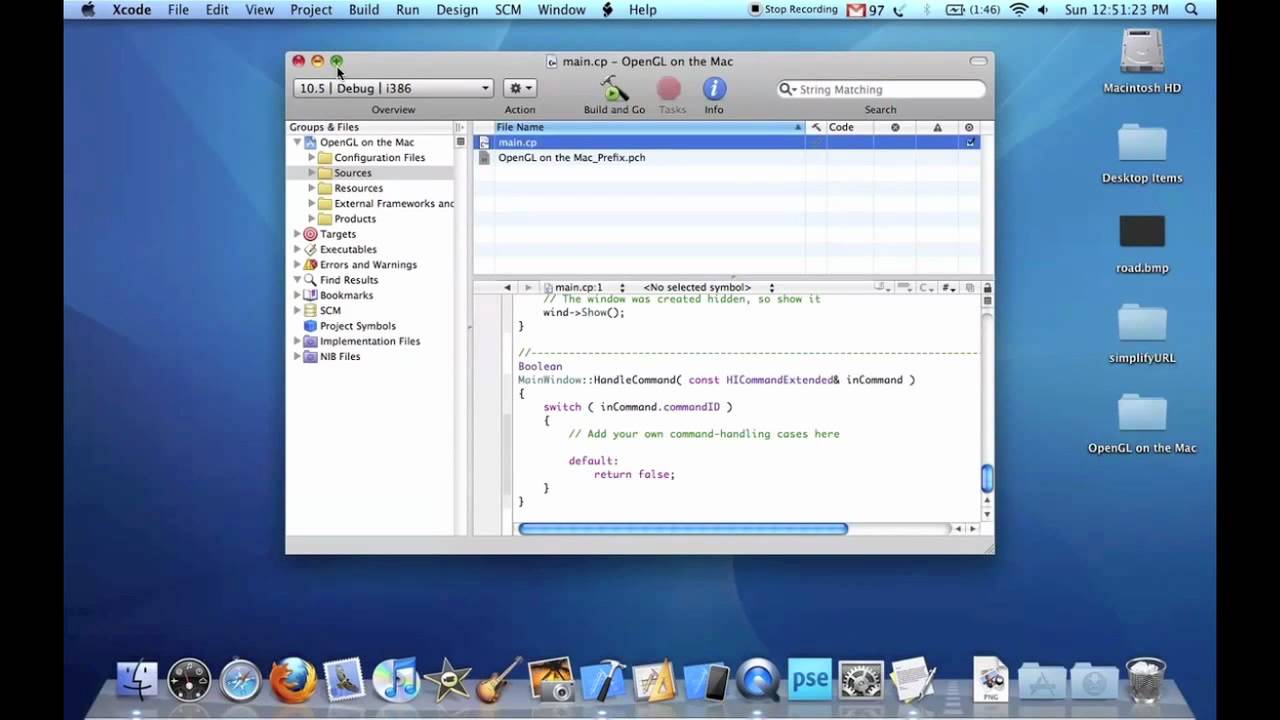The image size is (1280, 720).
Task: Open the Build menu
Action: pyautogui.click(x=363, y=10)
